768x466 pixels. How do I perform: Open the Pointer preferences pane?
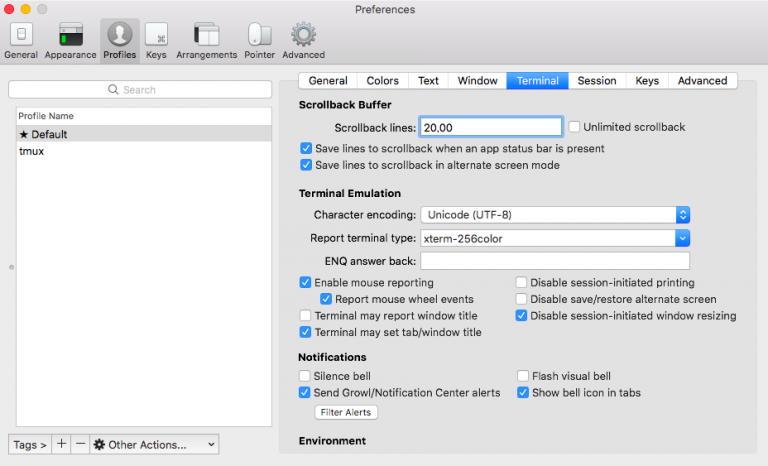click(x=259, y=40)
